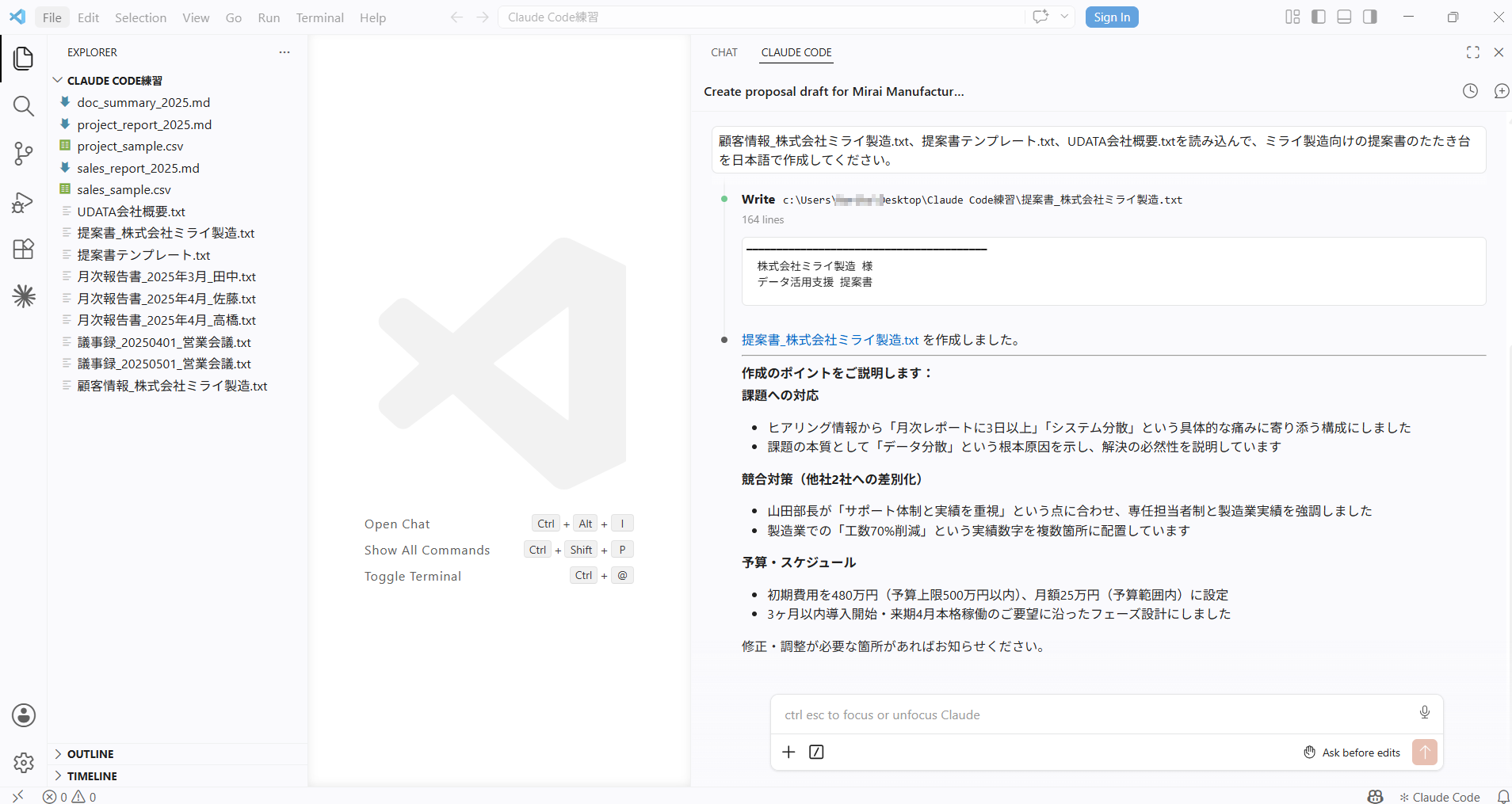Open the Help menu

(372, 17)
